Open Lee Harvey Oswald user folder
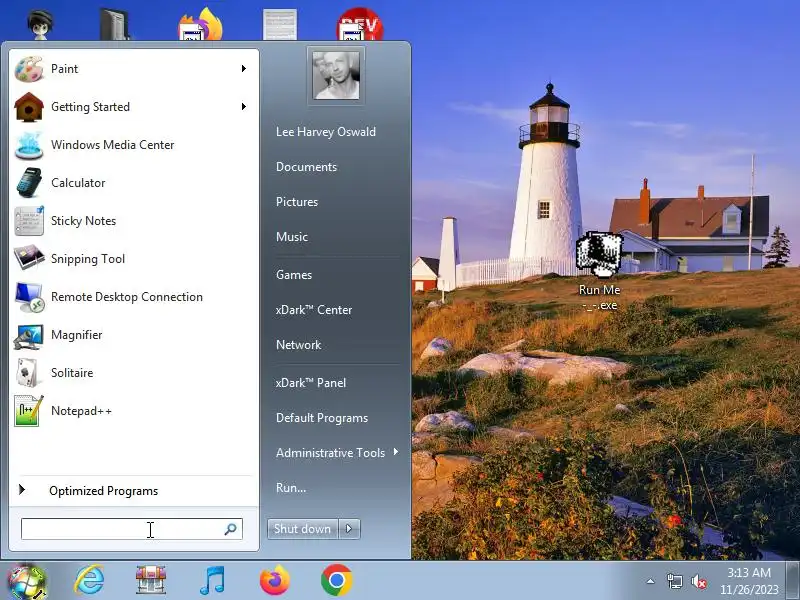Image resolution: width=800 pixels, height=600 pixels. 326,132
